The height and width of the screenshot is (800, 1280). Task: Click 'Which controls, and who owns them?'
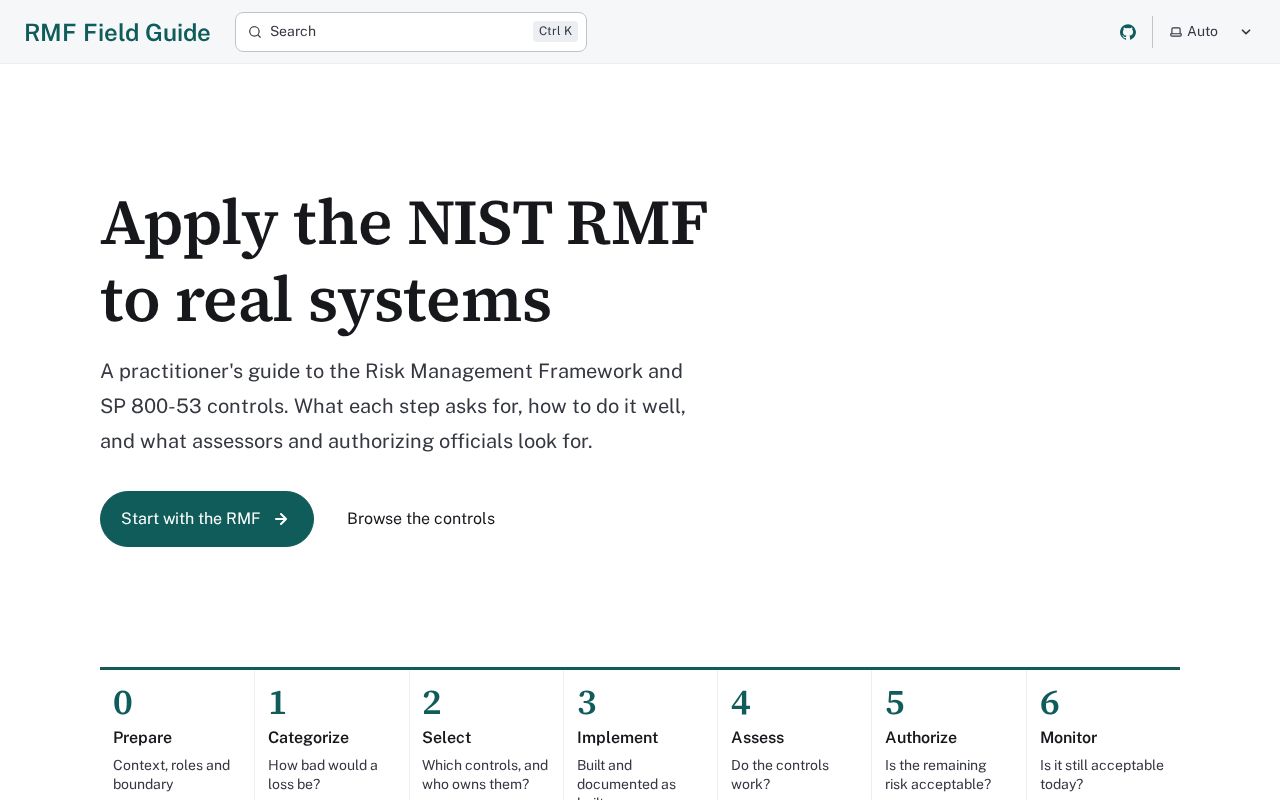(x=485, y=775)
